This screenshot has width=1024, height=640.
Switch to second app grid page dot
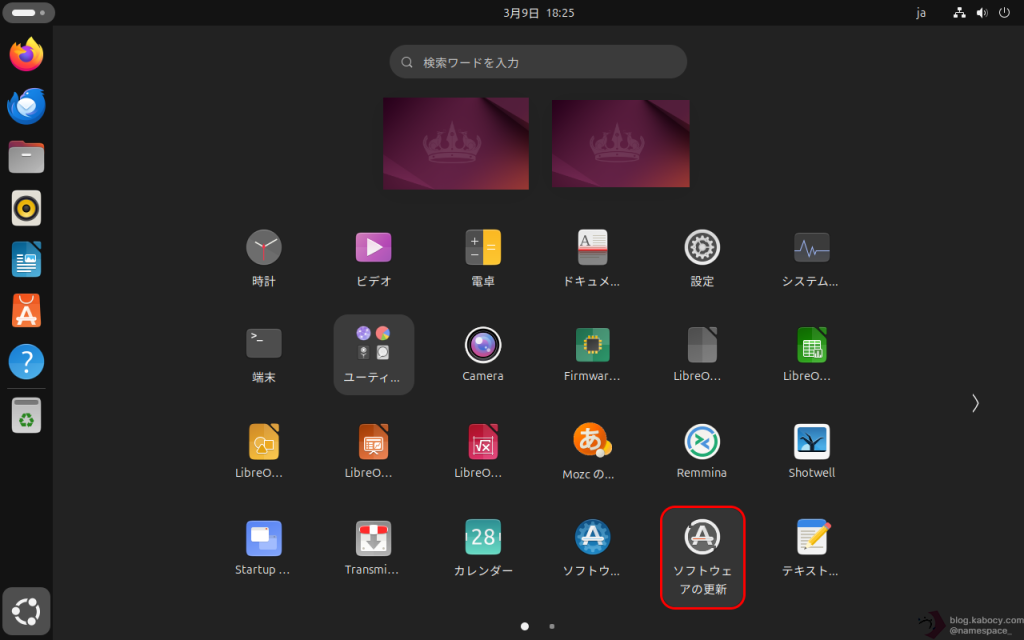point(552,626)
